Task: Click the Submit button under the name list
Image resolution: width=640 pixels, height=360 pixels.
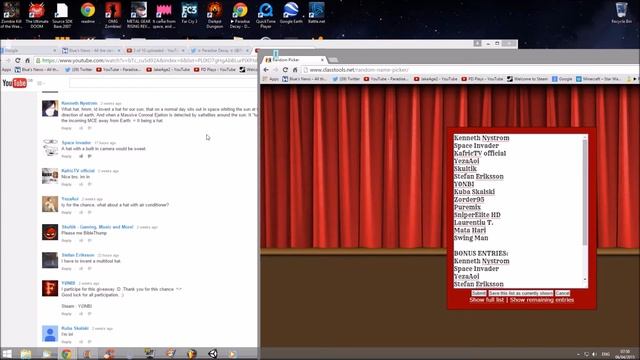Action: tap(479, 293)
